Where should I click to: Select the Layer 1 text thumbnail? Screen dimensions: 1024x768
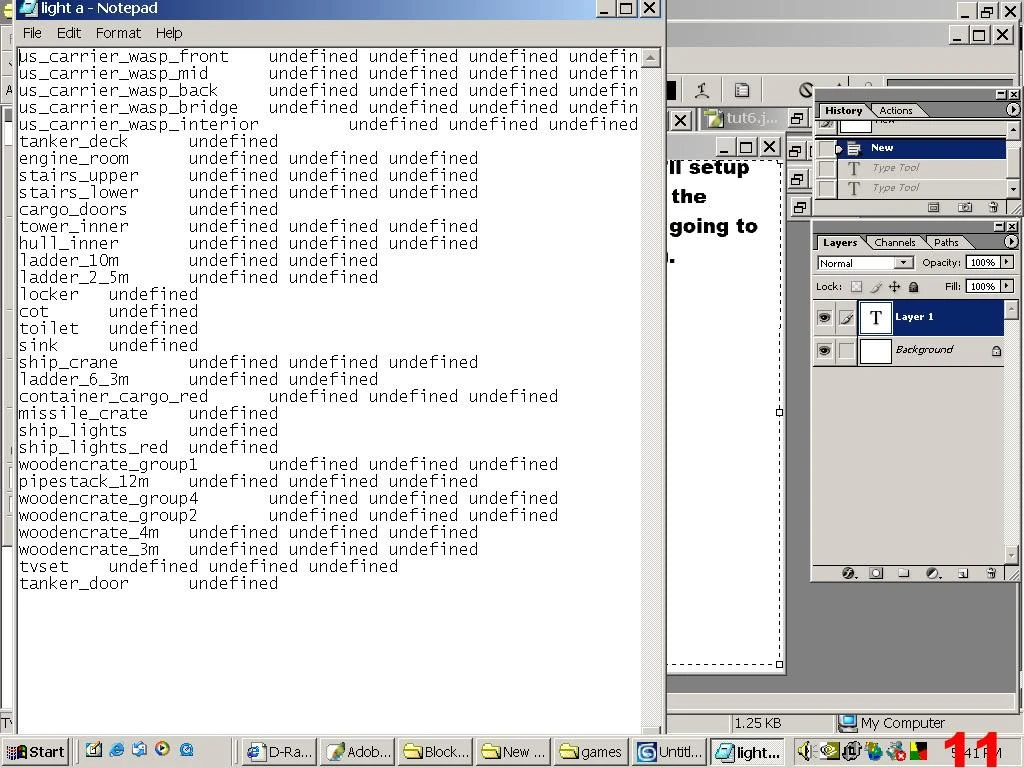pyautogui.click(x=875, y=317)
